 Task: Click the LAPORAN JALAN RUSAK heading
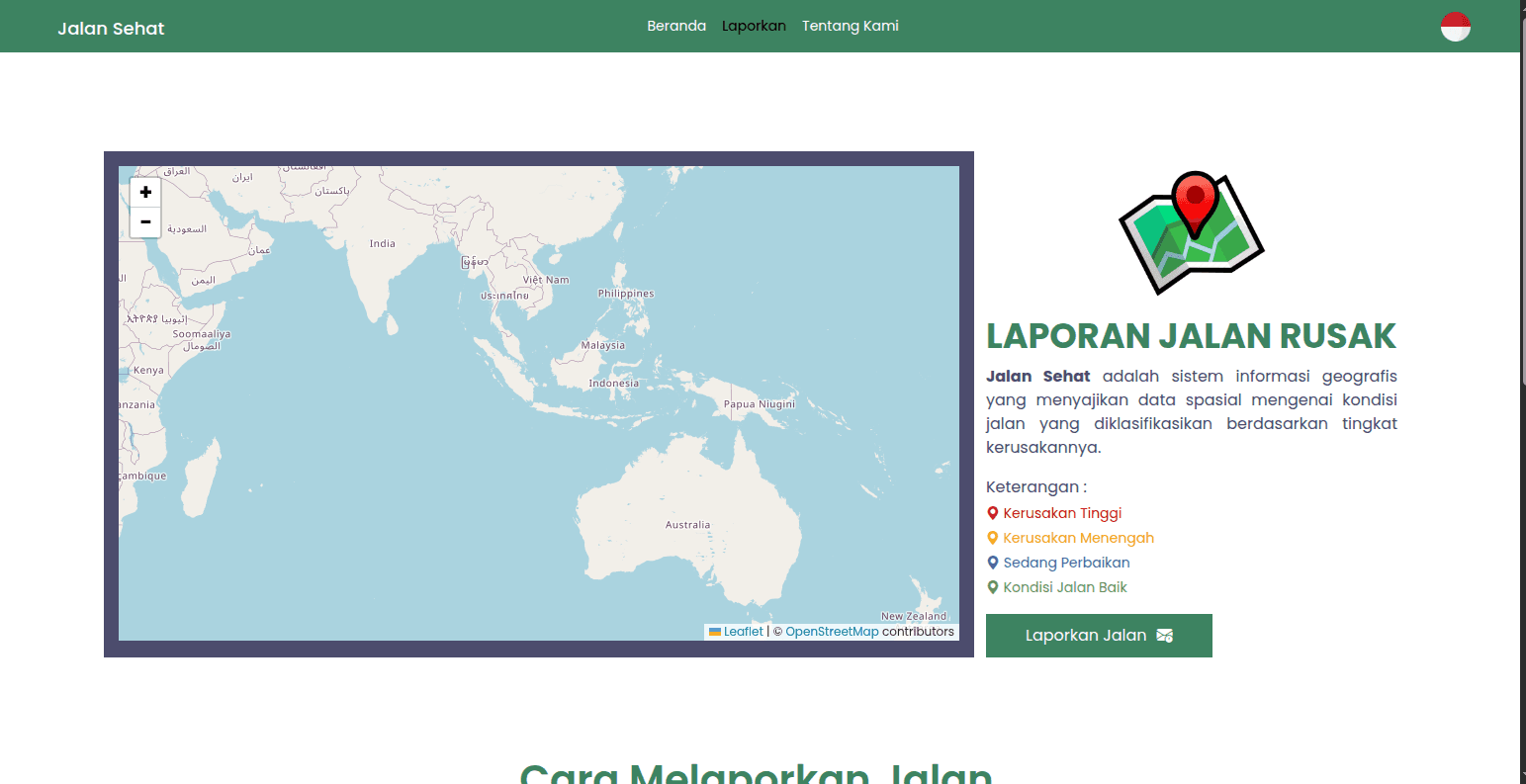(1191, 336)
